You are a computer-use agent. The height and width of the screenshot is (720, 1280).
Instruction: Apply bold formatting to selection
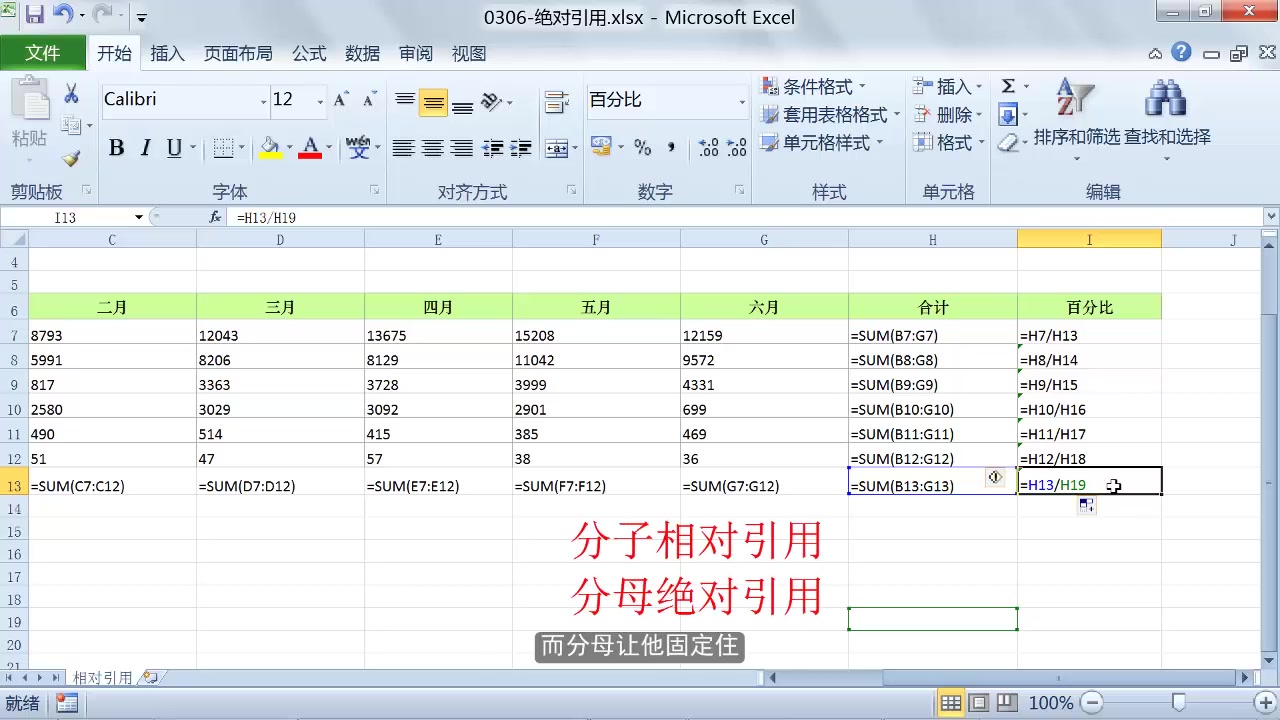coord(116,147)
